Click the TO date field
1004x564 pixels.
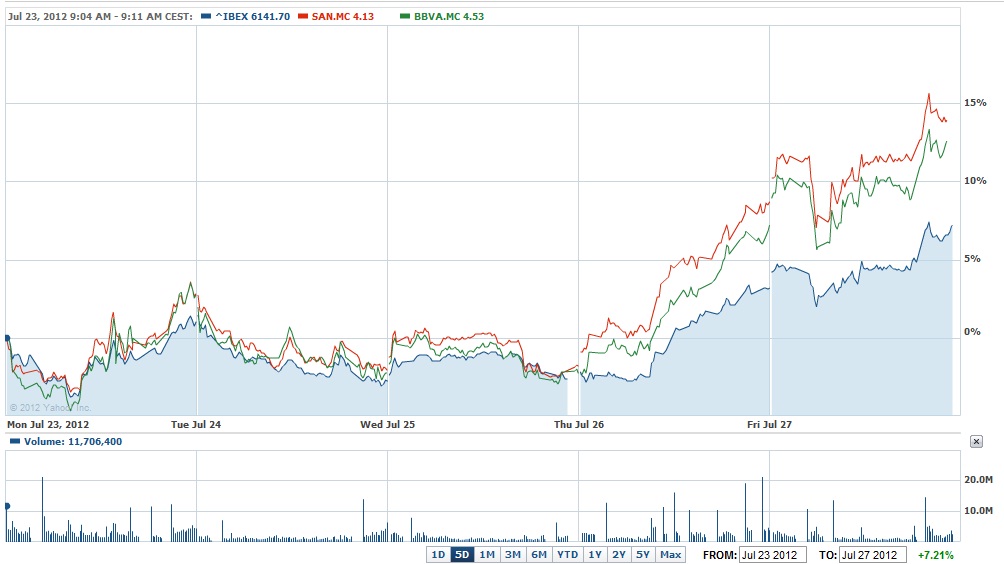(x=872, y=555)
